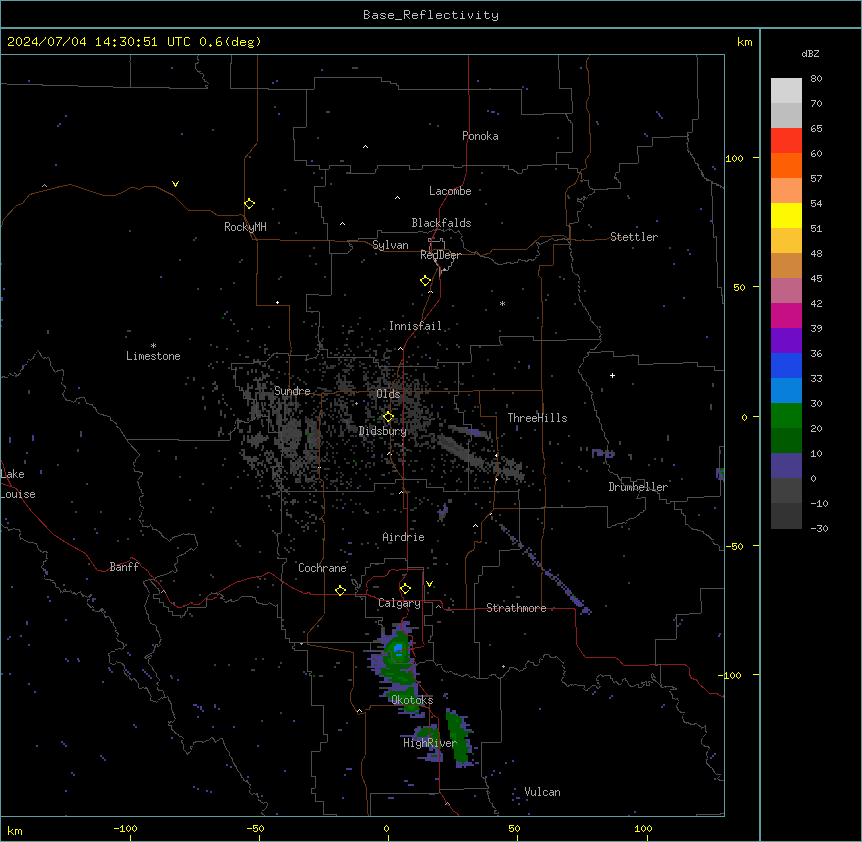Screen dimensions: 862x842
Task: Select the yellow diamond marker below Cochrane
Action: tap(340, 590)
